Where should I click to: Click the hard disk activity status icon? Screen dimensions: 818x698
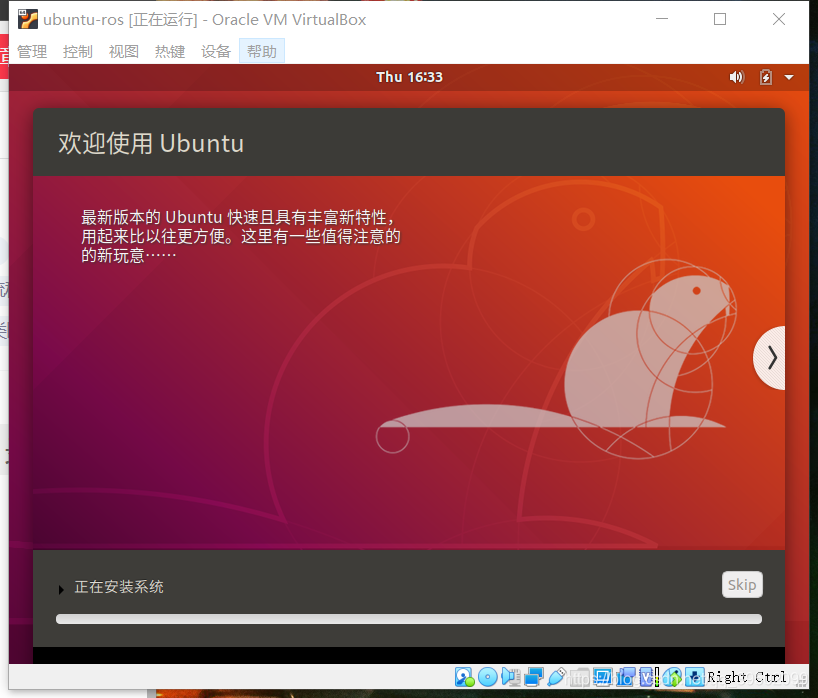464,677
